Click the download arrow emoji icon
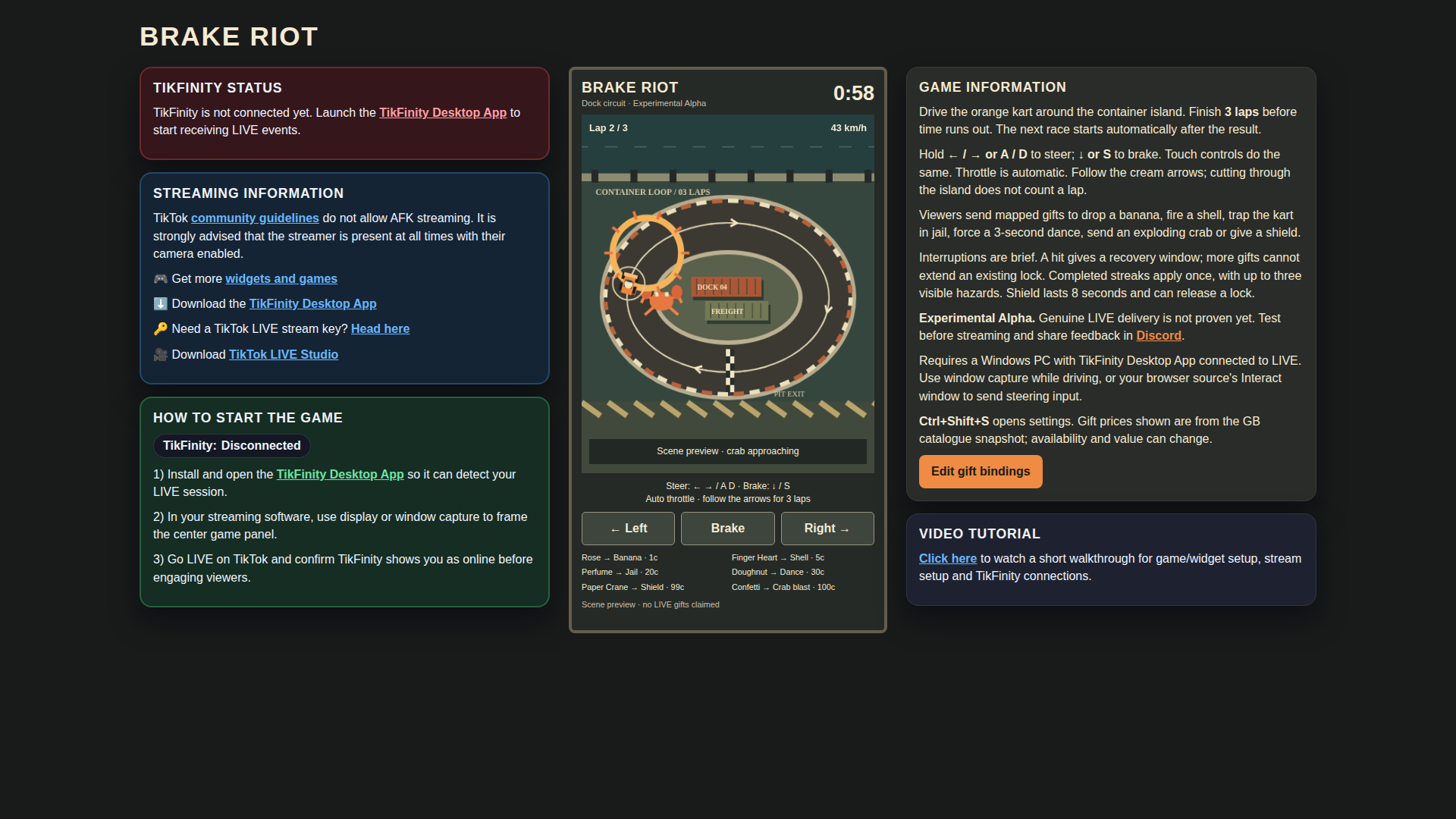This screenshot has width=1456, height=819. (160, 304)
